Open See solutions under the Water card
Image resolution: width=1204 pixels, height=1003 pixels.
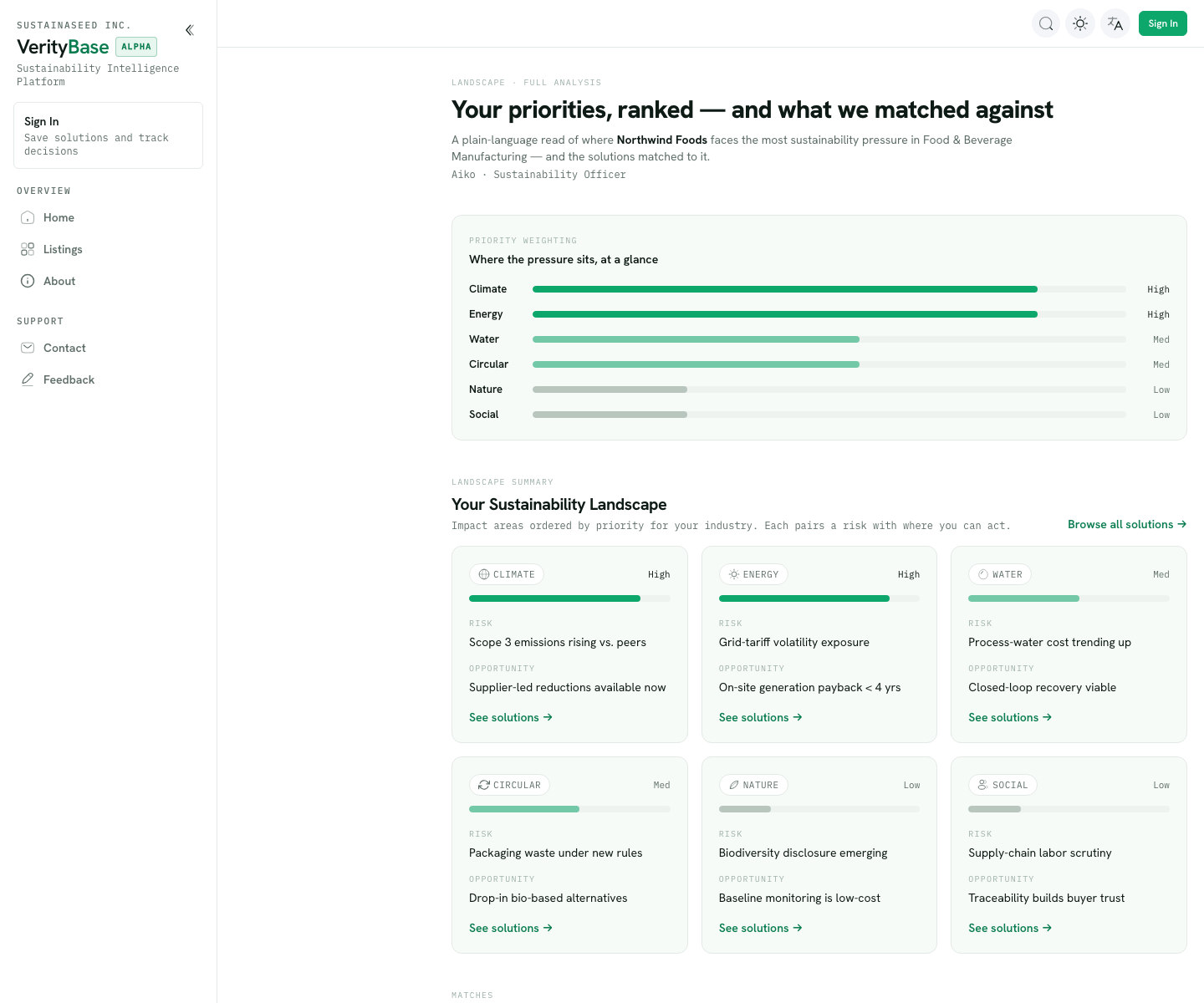point(1010,717)
